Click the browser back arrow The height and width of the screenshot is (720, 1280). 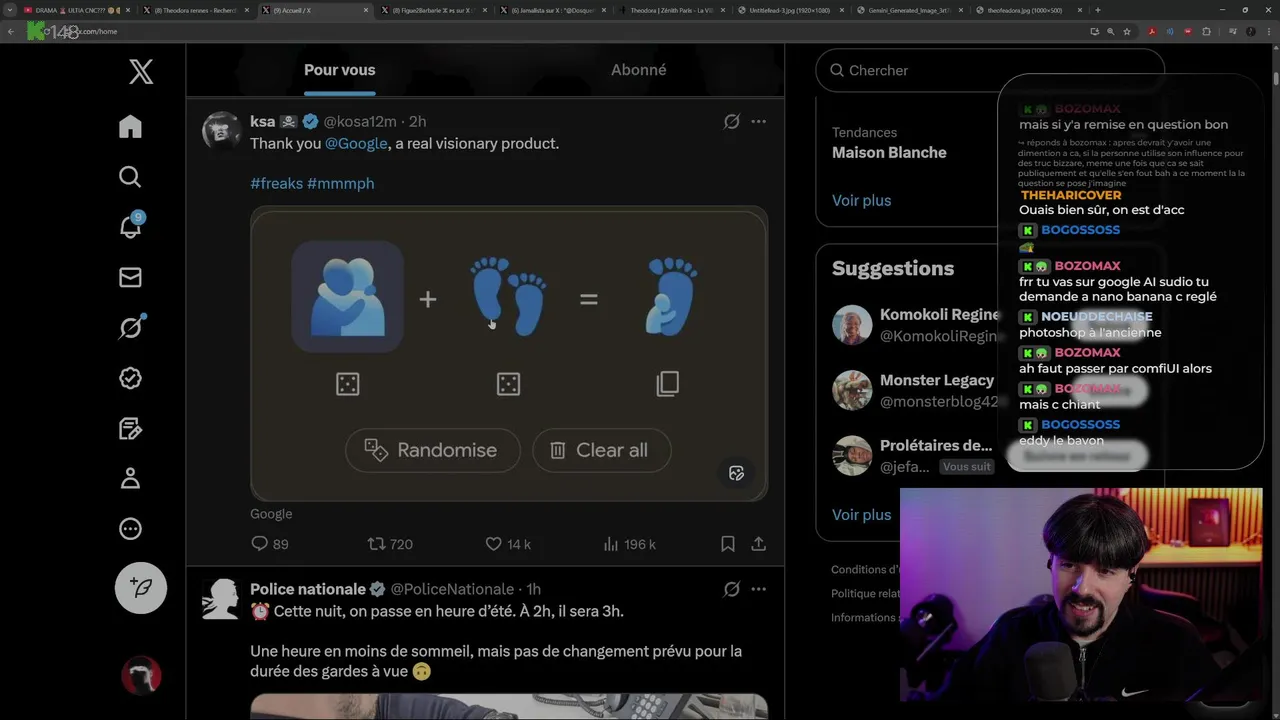click(11, 32)
